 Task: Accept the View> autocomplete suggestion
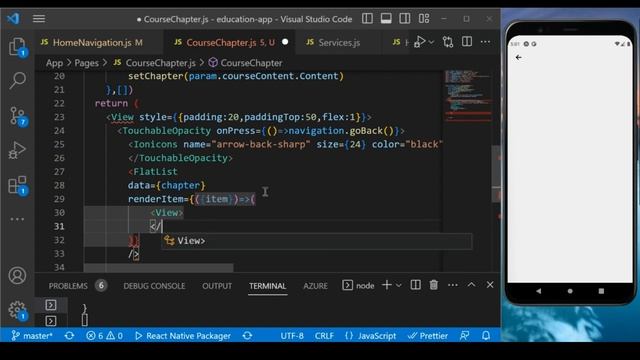[317, 241]
